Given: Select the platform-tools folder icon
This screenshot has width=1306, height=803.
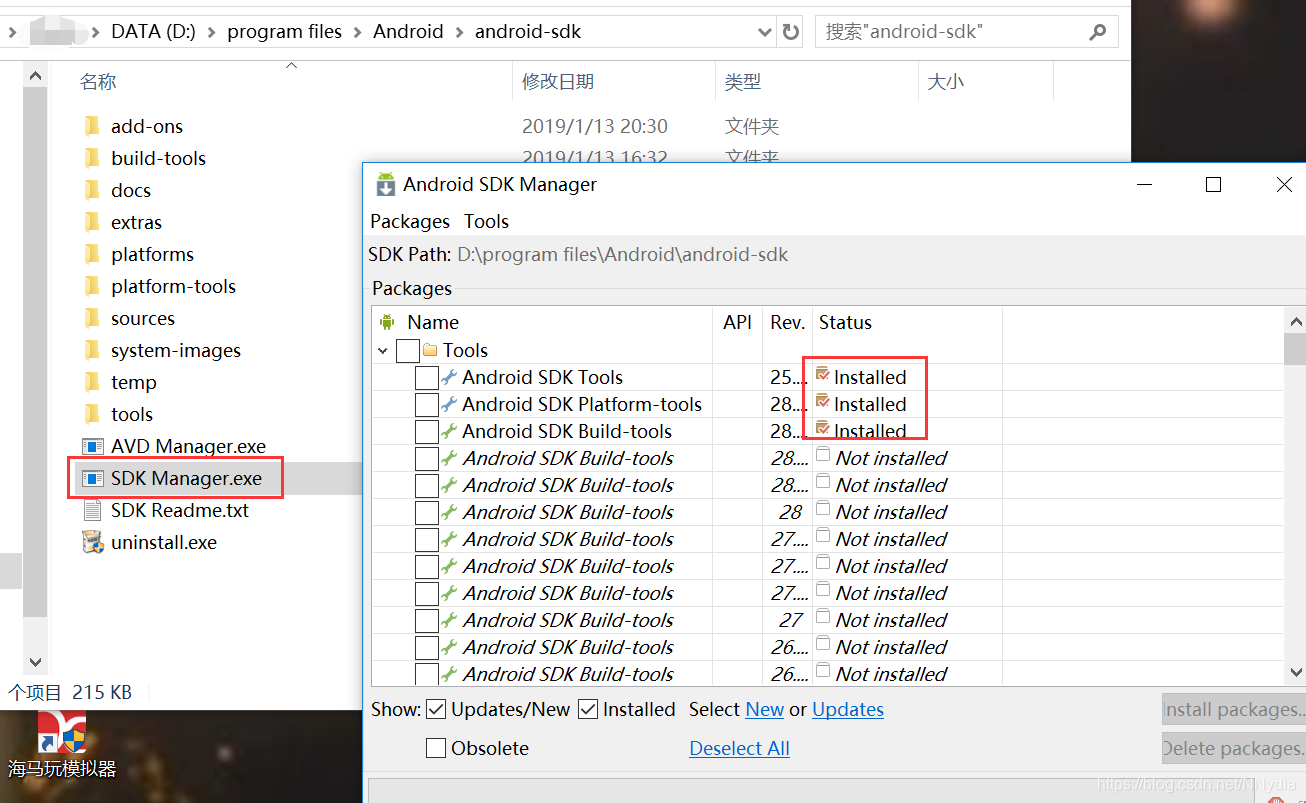Looking at the screenshot, I should (93, 286).
